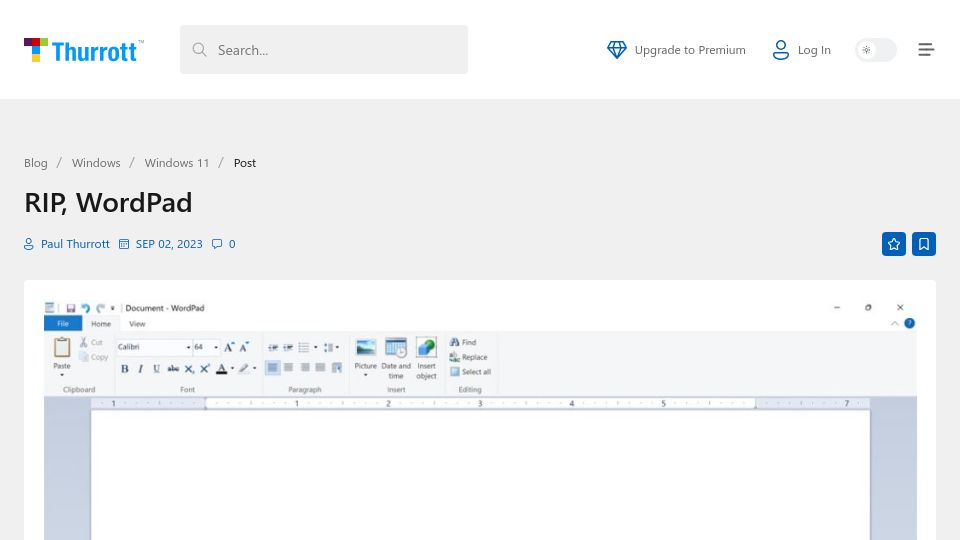
Task: Click the comments count icon
Action: (x=217, y=244)
